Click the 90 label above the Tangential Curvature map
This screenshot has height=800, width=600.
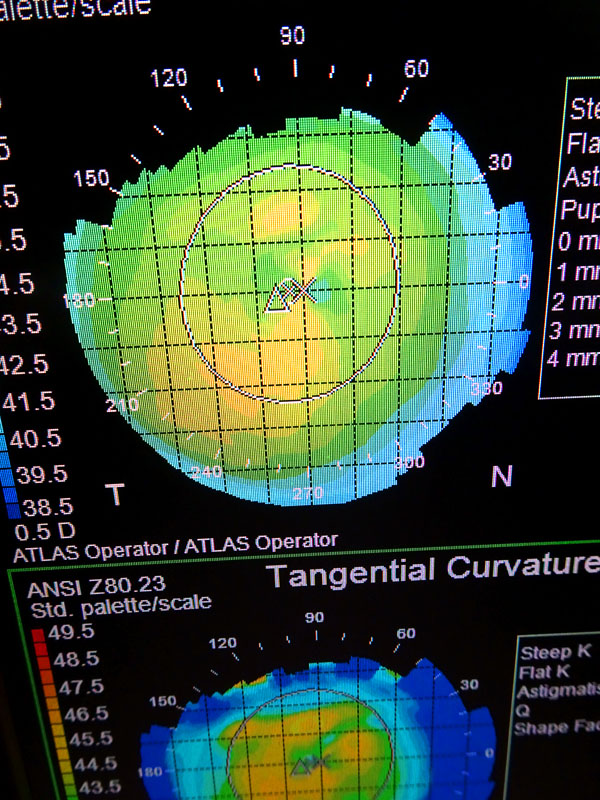tap(314, 617)
